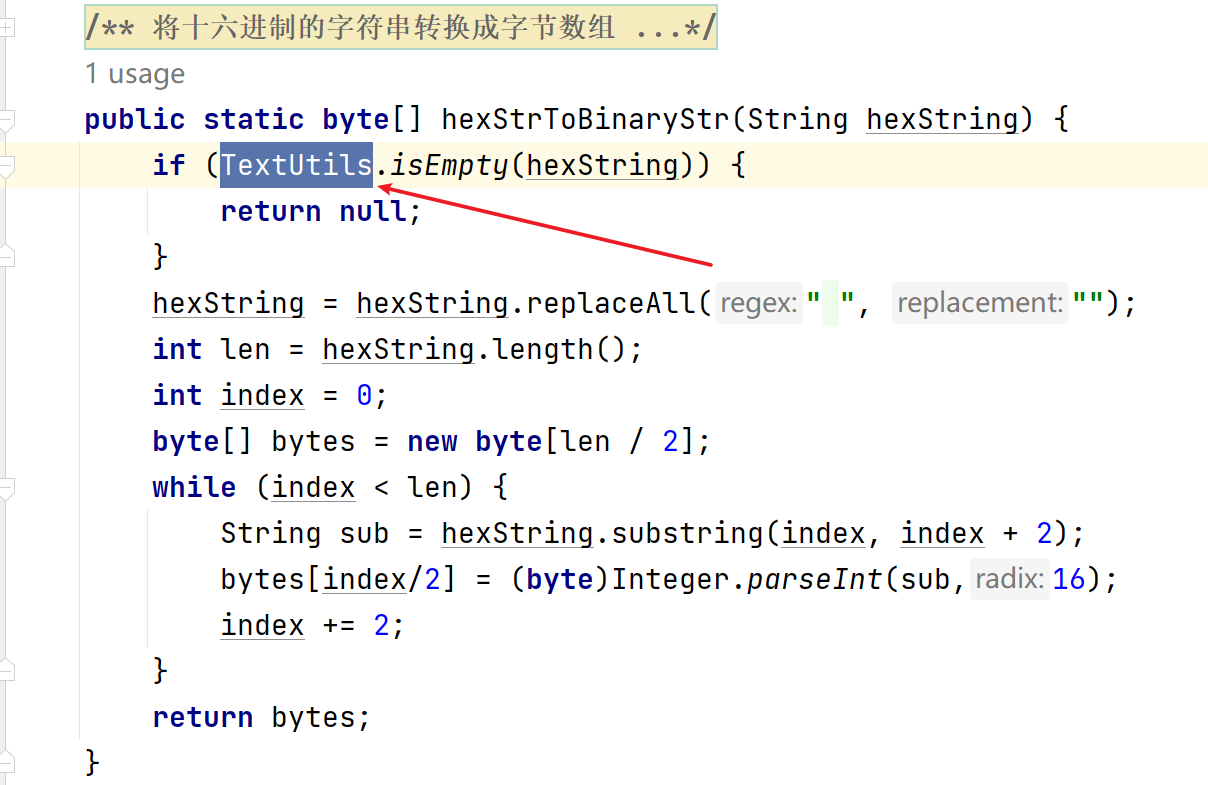Click the if block closing fold marker
Viewport: 1208px width, 785px height.
tap(7, 256)
